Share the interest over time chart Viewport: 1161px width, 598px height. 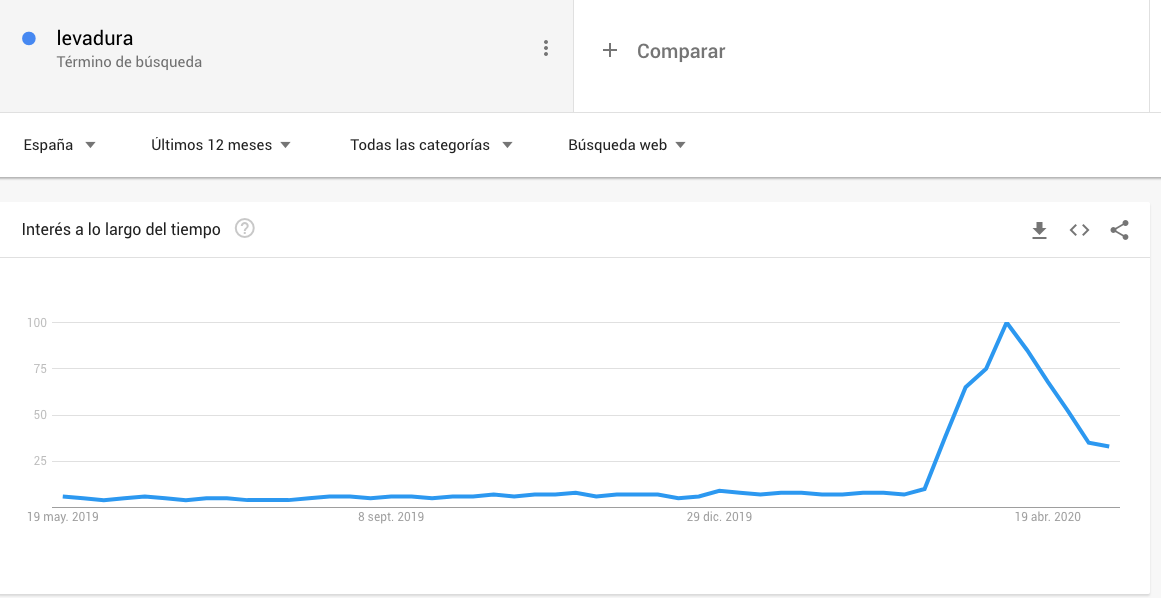pyautogui.click(x=1119, y=230)
